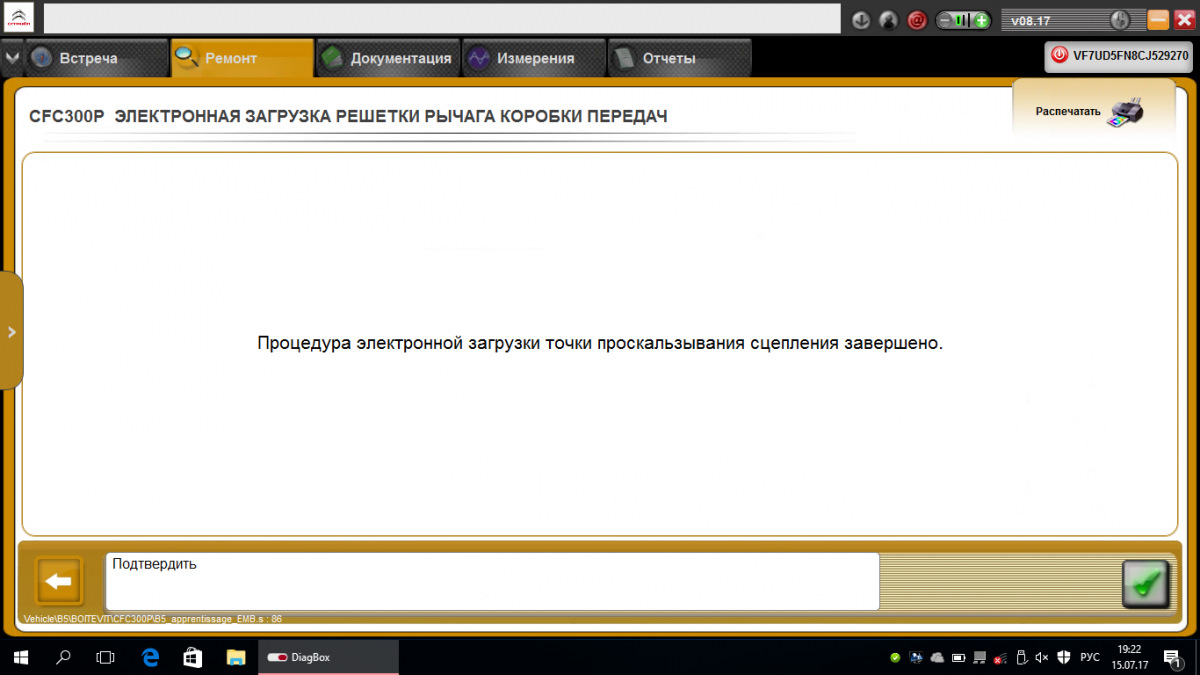Open File Explorer from taskbar
Screen dimensions: 1200x675
236,657
